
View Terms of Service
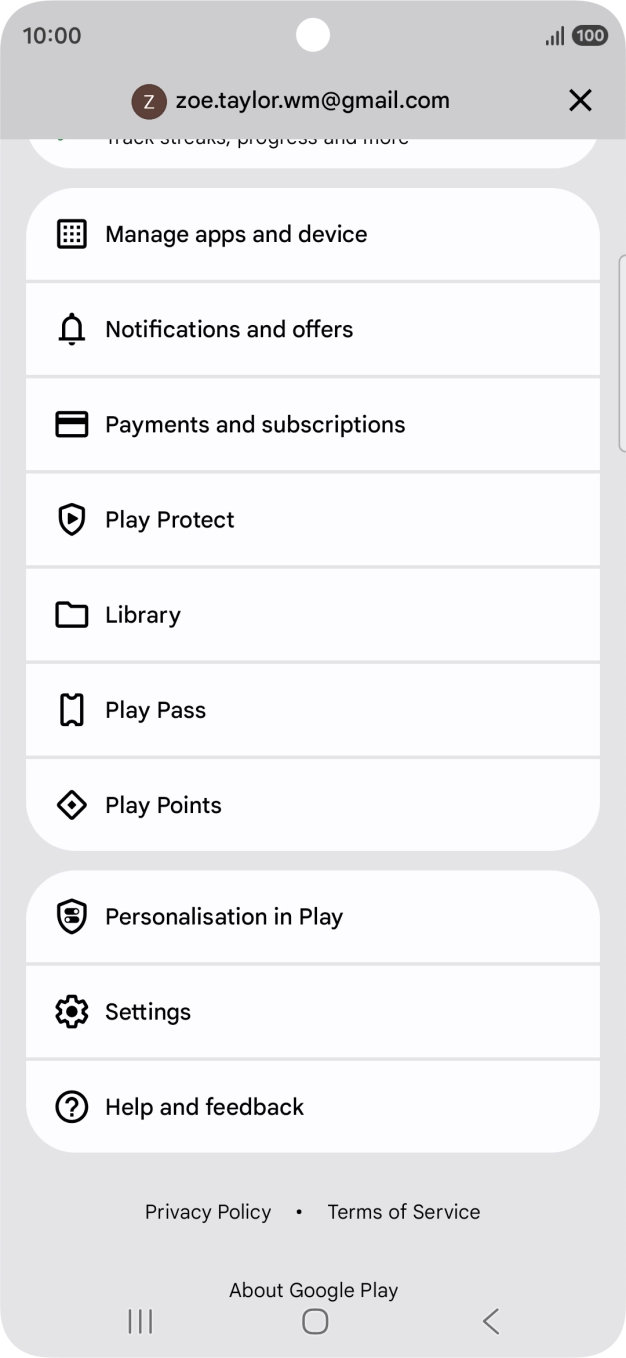404,1211
